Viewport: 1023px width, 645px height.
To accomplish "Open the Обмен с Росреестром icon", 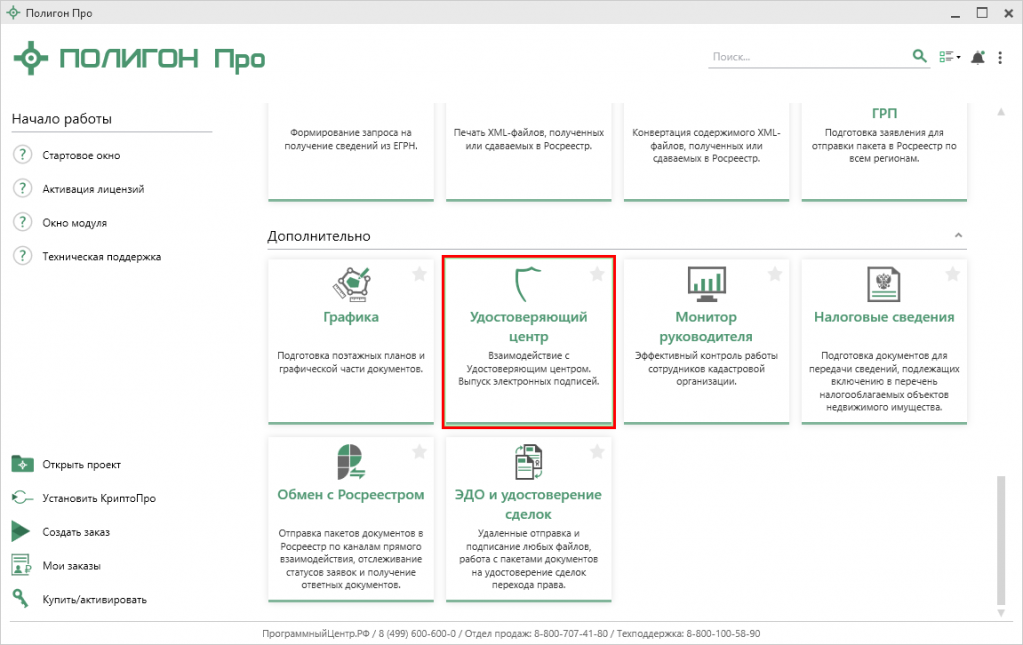I will click(x=351, y=462).
